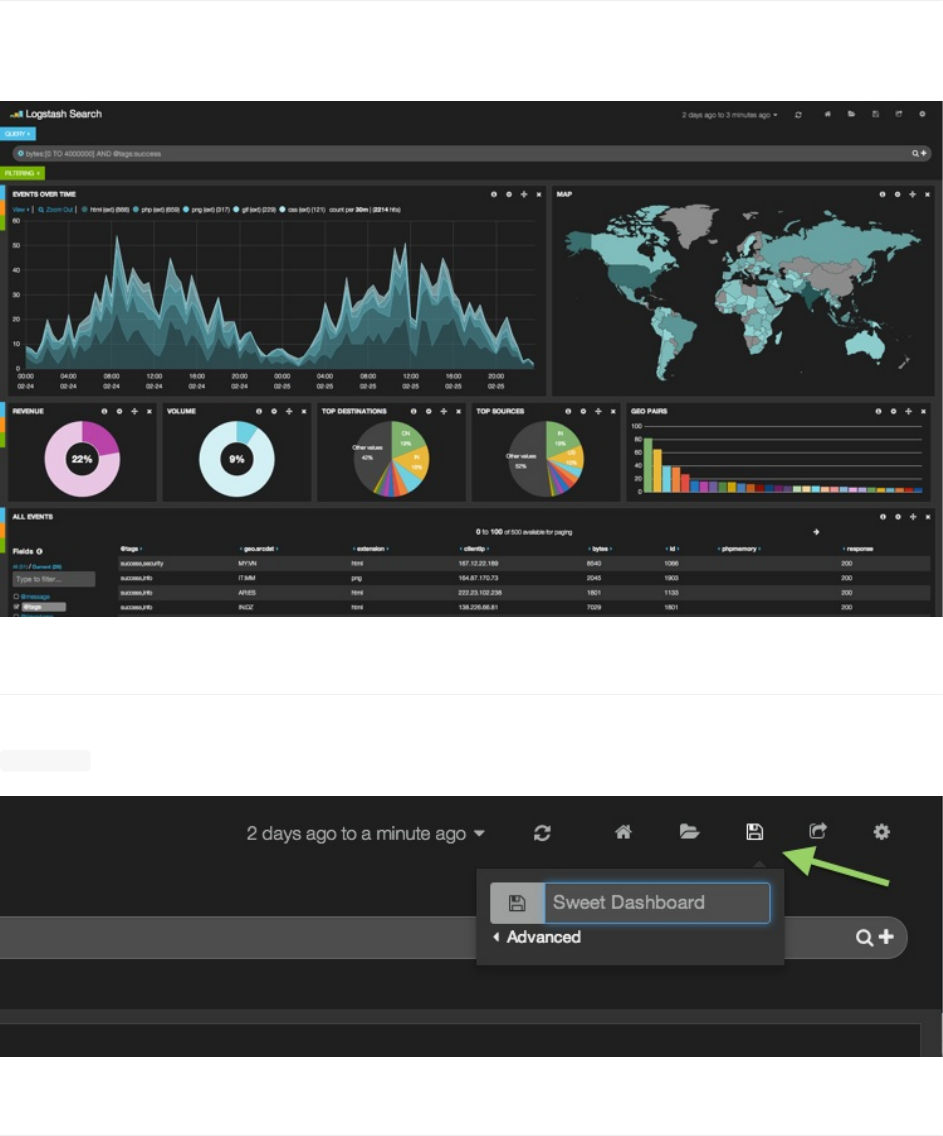Click the Sweet Dashboard name input field
The height and width of the screenshot is (1136, 943).
tap(657, 903)
